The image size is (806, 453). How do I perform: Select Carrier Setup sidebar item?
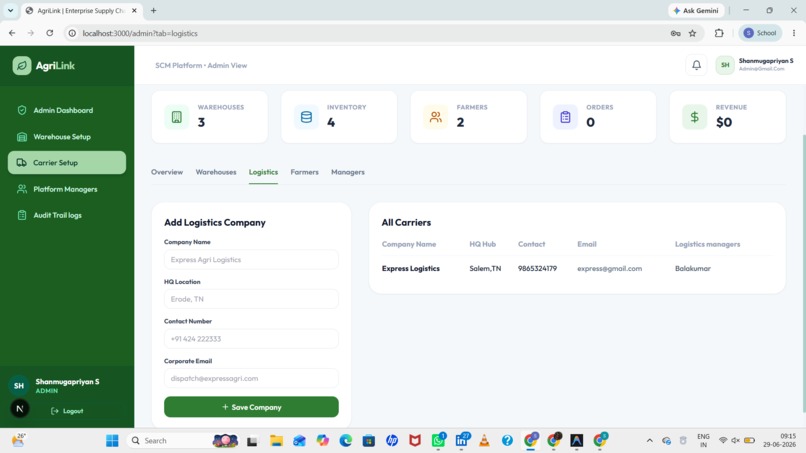[x=67, y=162]
